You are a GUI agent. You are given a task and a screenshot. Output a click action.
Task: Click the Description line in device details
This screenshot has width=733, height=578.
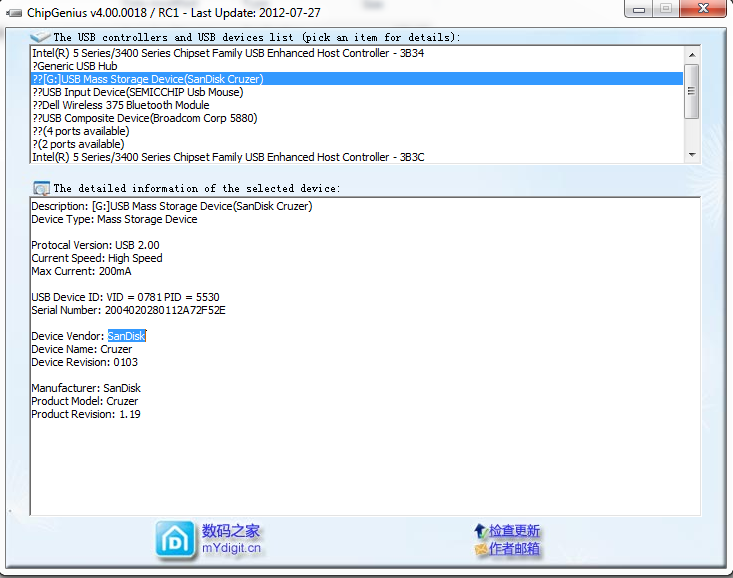tap(172, 206)
